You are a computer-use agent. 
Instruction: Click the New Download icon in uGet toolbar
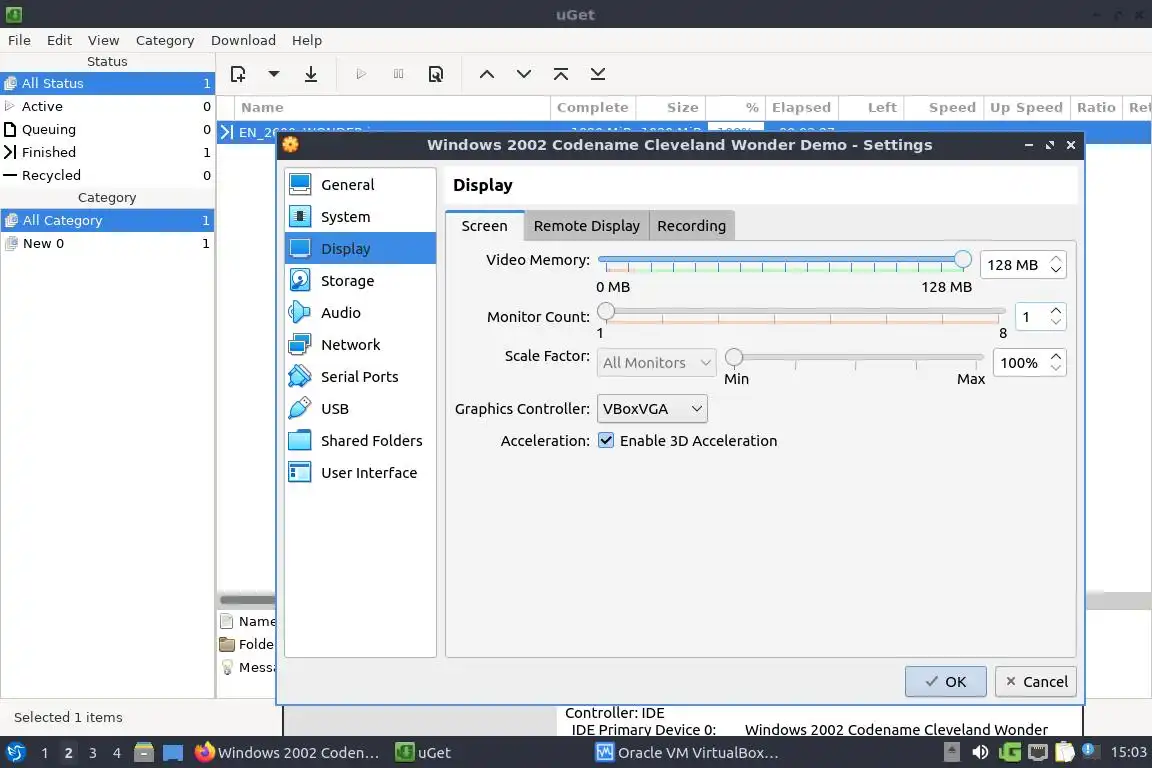click(x=238, y=74)
